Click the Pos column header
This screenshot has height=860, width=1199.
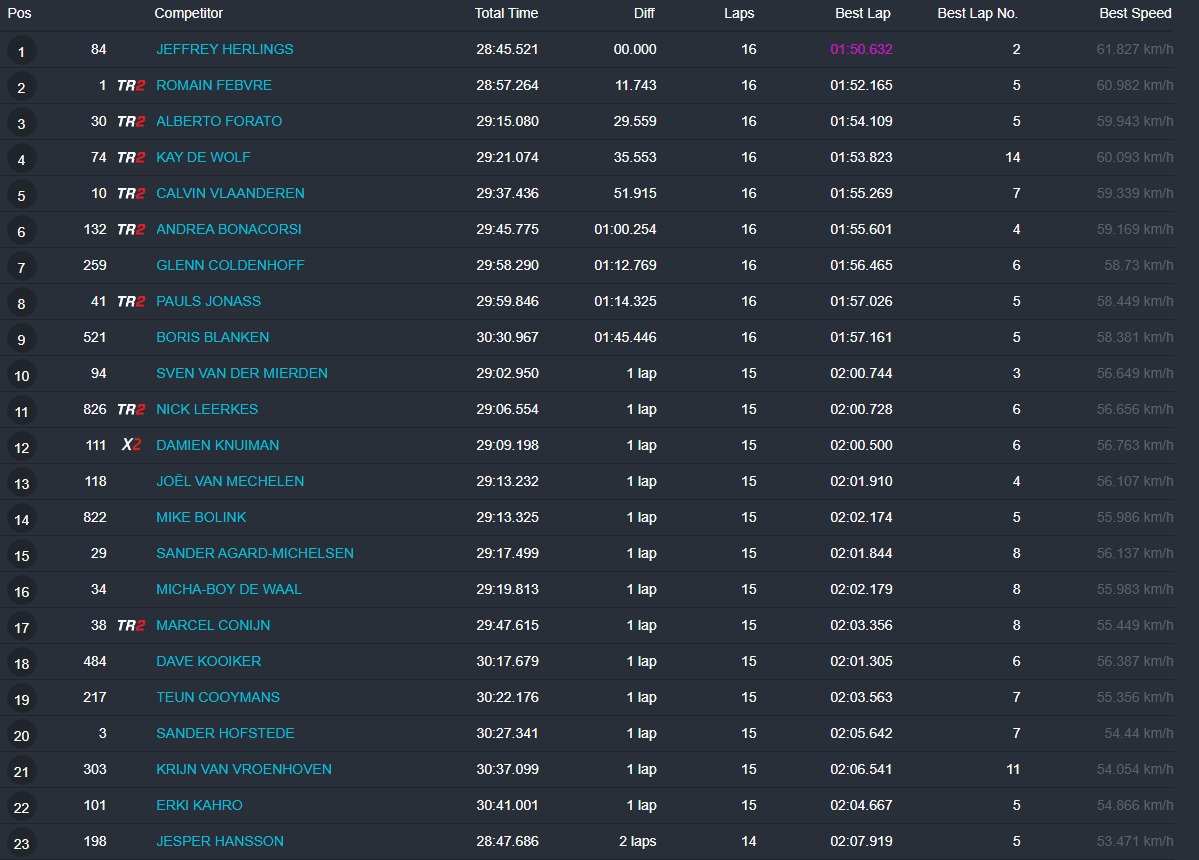point(20,13)
